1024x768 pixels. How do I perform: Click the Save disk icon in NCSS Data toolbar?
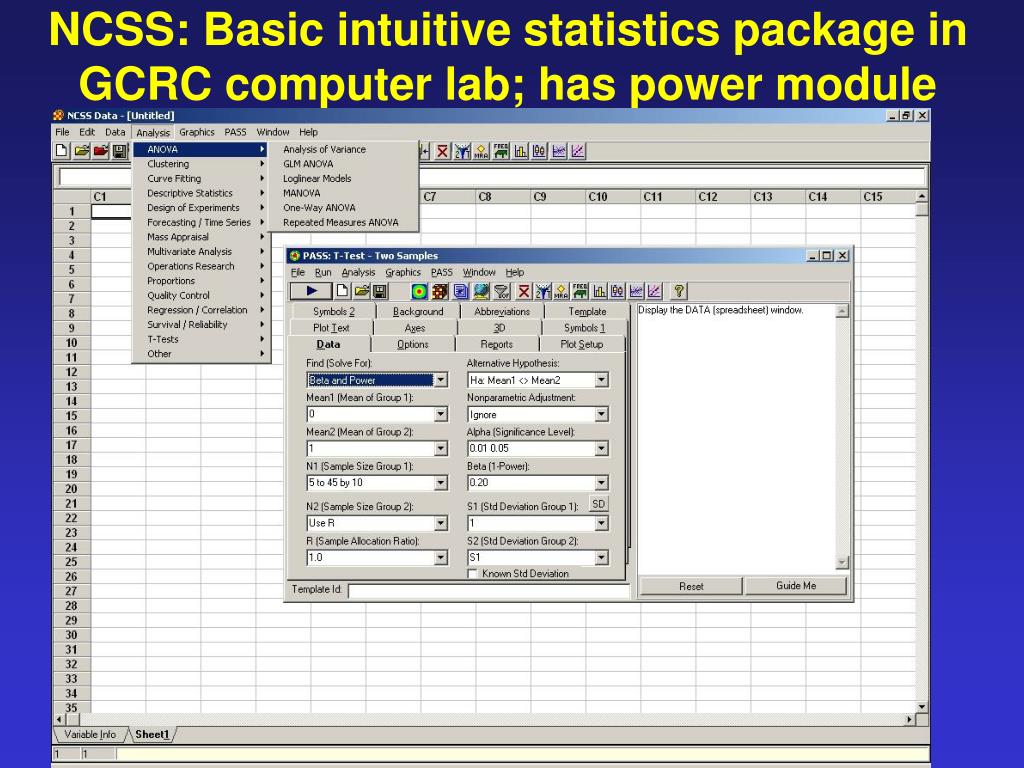pyautogui.click(x=120, y=151)
